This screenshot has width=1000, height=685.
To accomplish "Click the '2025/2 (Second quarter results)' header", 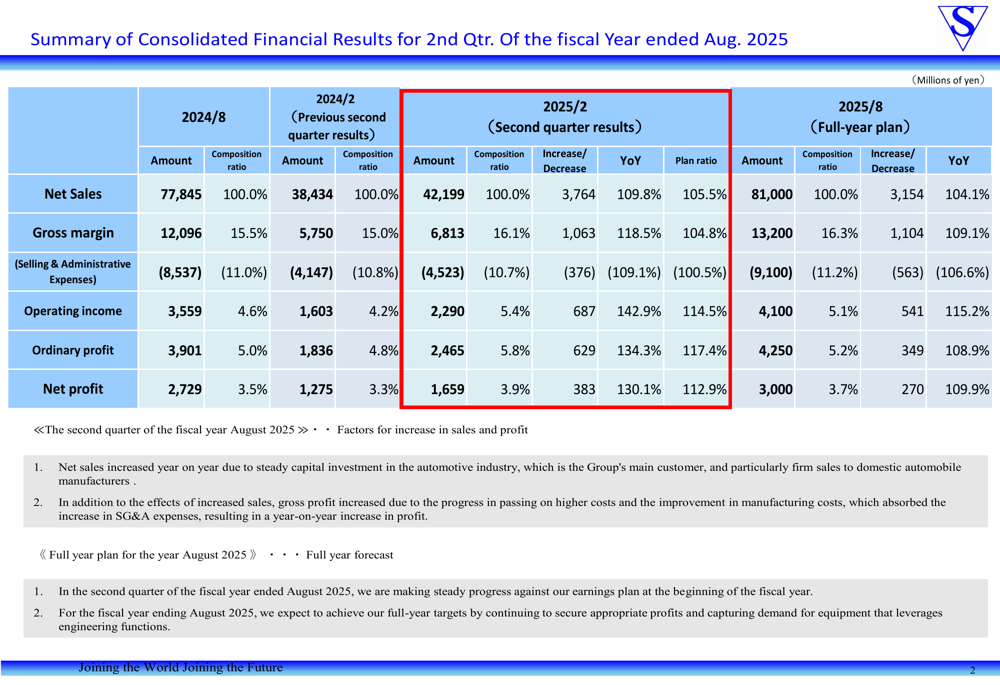I will coord(565,117).
